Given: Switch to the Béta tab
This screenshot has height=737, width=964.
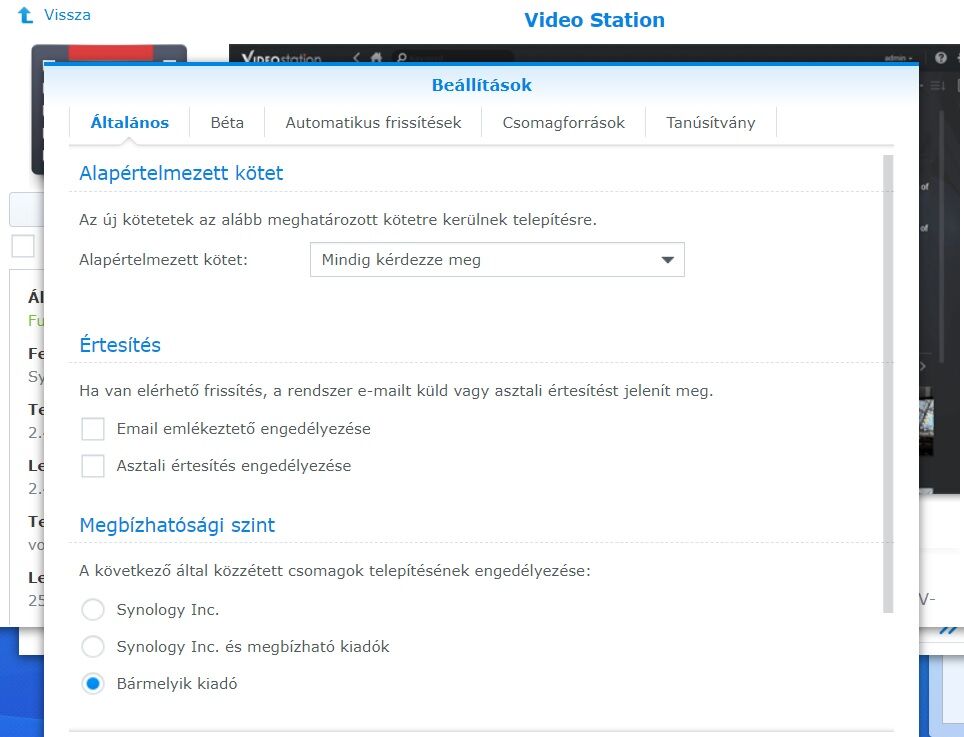Looking at the screenshot, I should tap(227, 123).
